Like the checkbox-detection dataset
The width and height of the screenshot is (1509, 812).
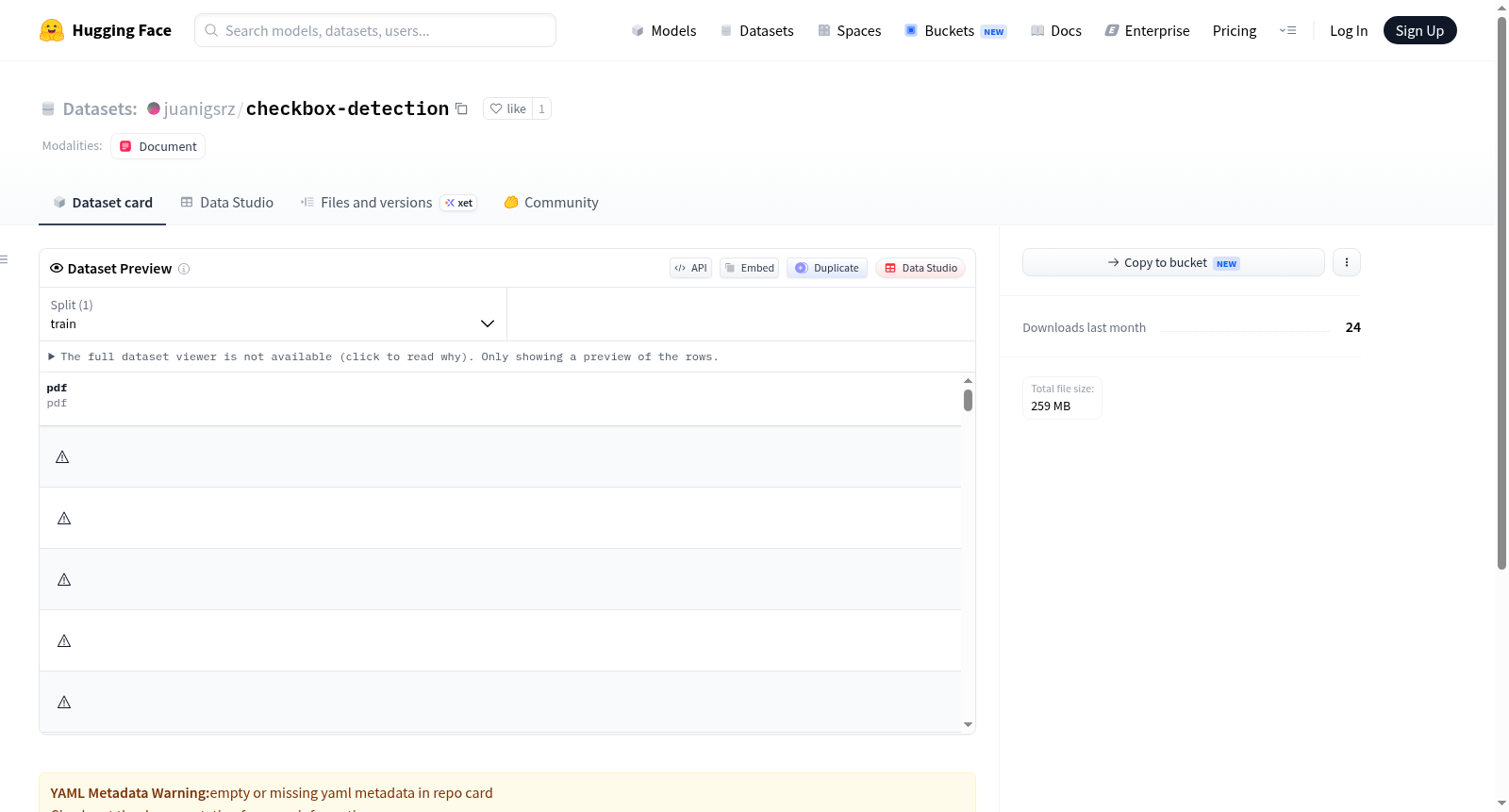(507, 108)
